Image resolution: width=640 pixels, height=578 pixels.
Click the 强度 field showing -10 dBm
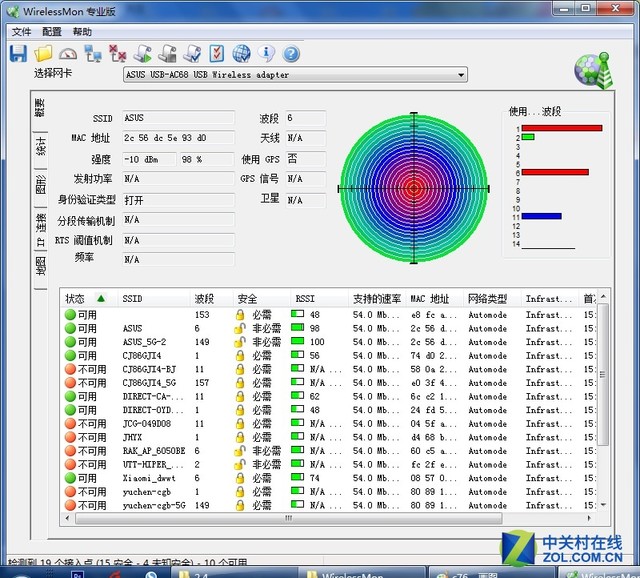[x=149, y=159]
